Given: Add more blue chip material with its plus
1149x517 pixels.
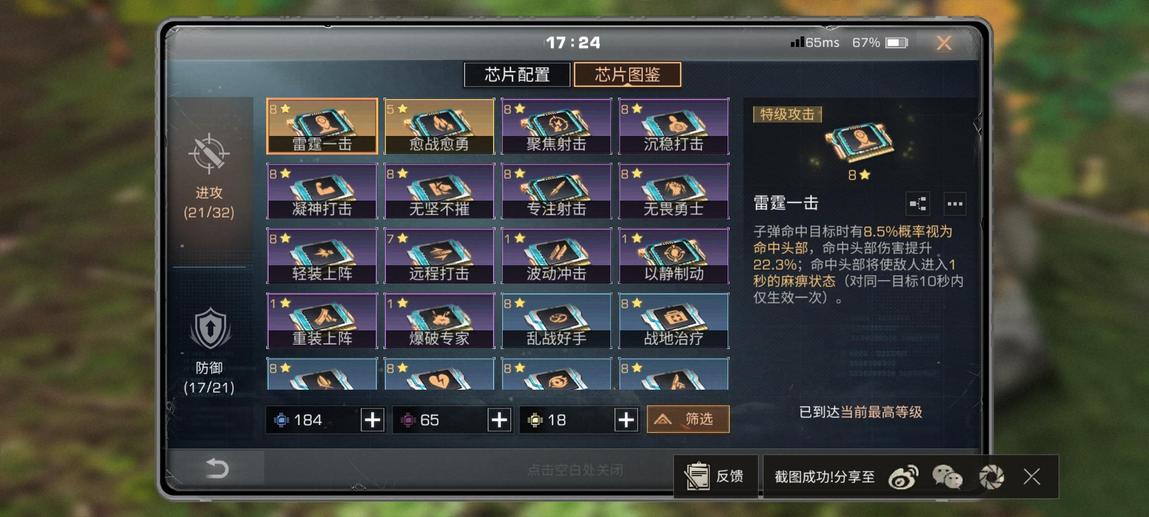Looking at the screenshot, I should click(373, 420).
